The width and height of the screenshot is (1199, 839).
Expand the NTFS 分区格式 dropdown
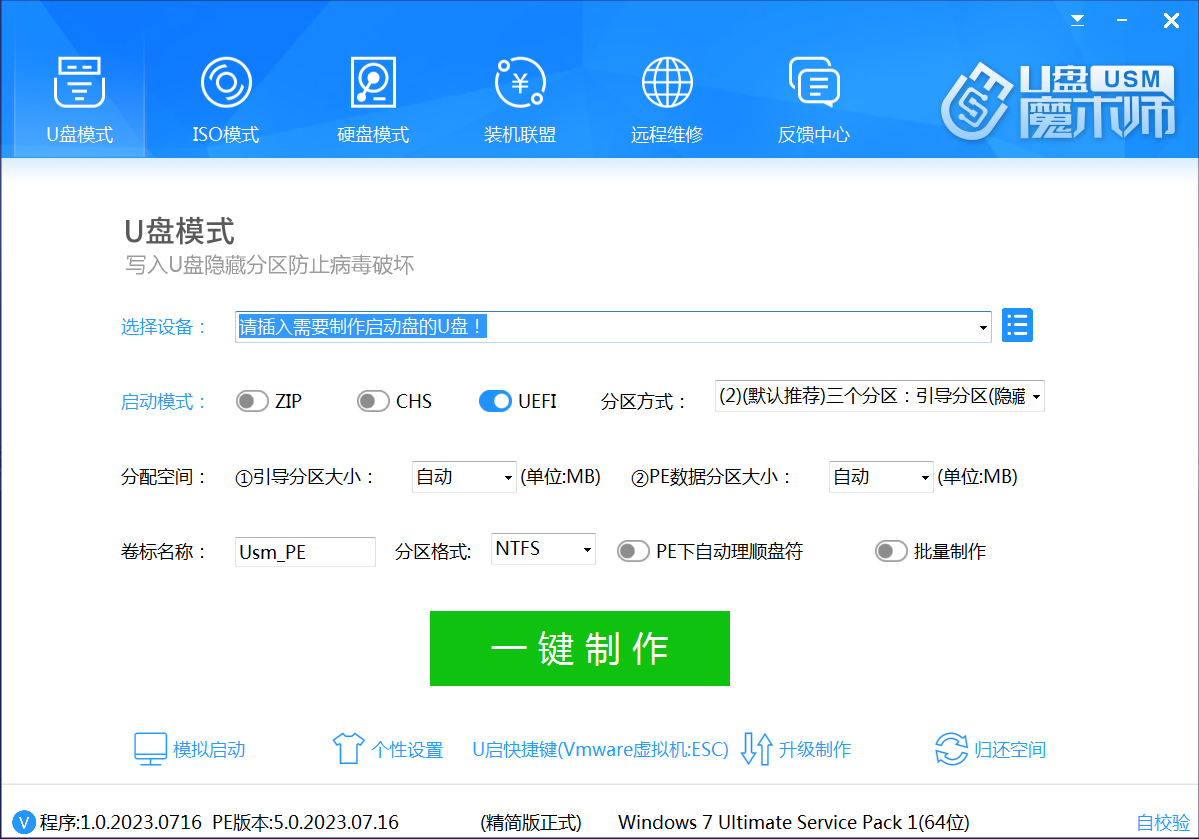coord(587,550)
